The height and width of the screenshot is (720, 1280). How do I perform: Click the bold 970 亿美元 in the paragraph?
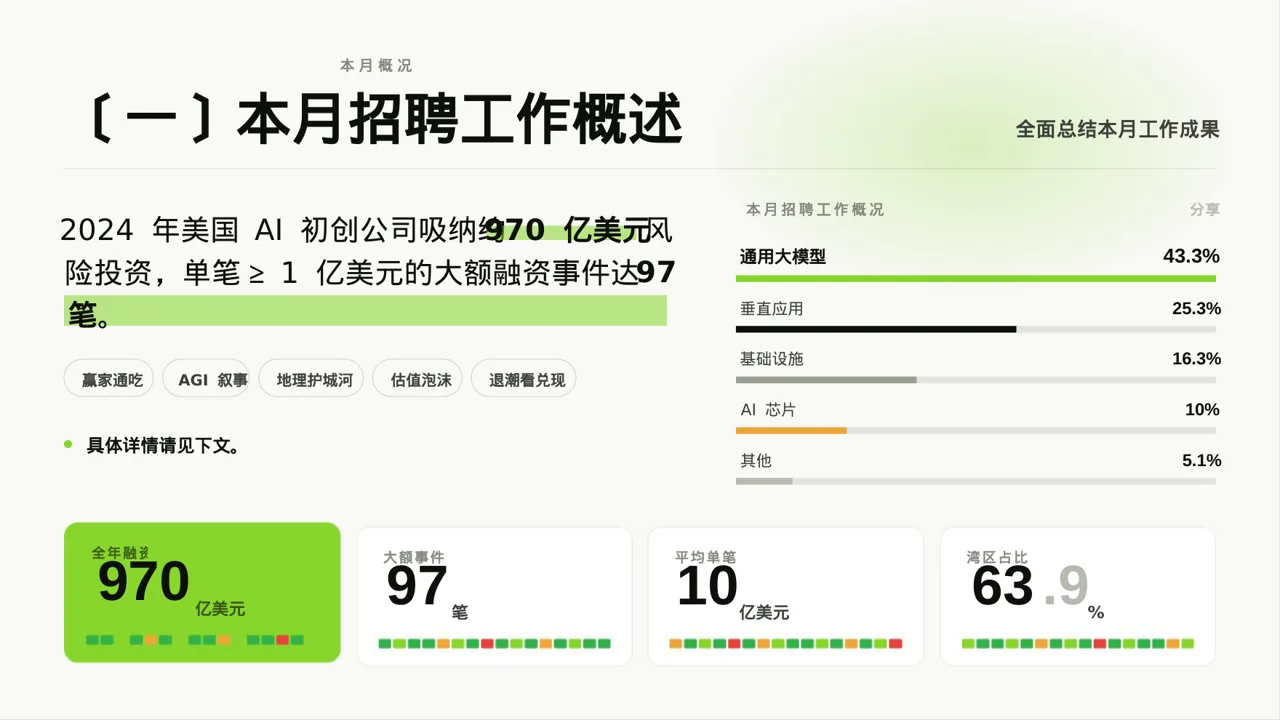point(568,231)
